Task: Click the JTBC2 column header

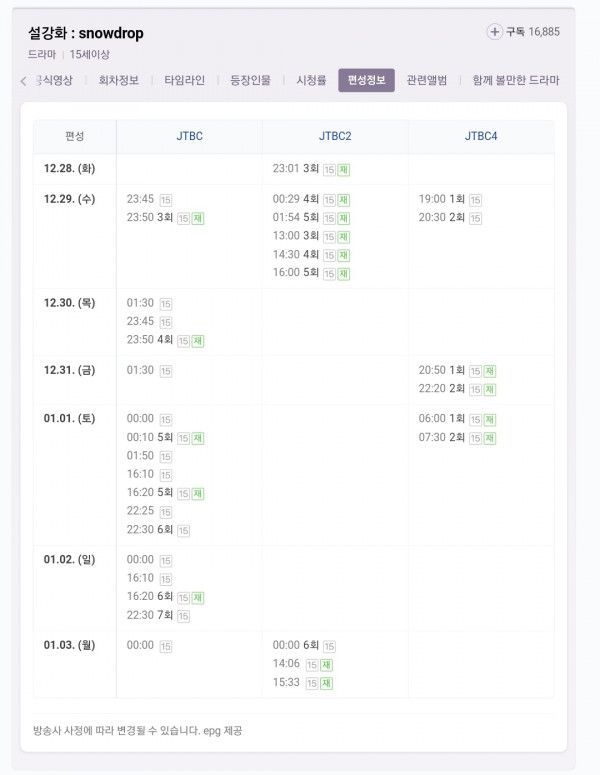Action: [x=335, y=137]
